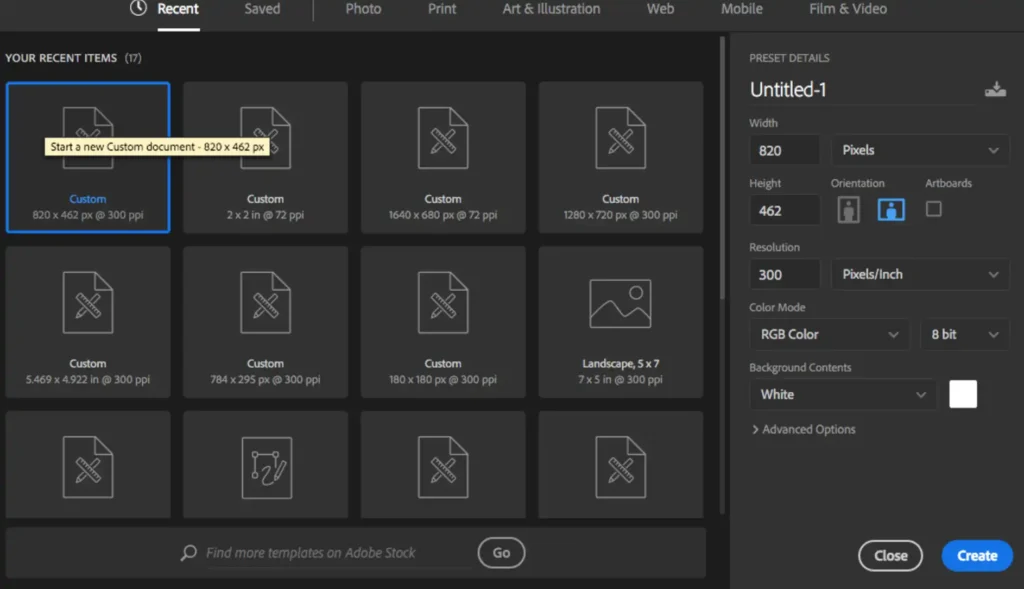
Task: Click the white background color swatch
Action: pyautogui.click(x=963, y=394)
